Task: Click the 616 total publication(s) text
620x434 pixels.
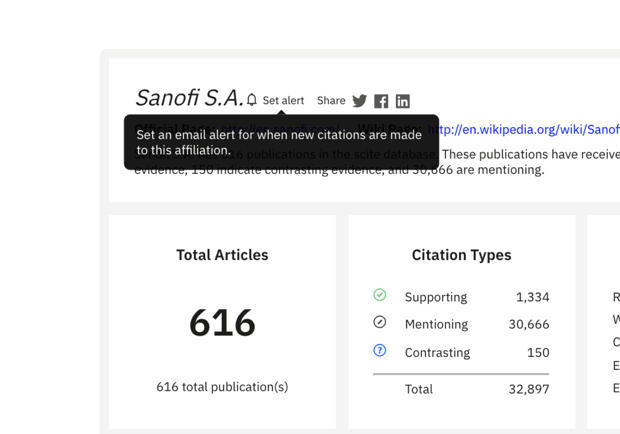Action: click(x=222, y=387)
